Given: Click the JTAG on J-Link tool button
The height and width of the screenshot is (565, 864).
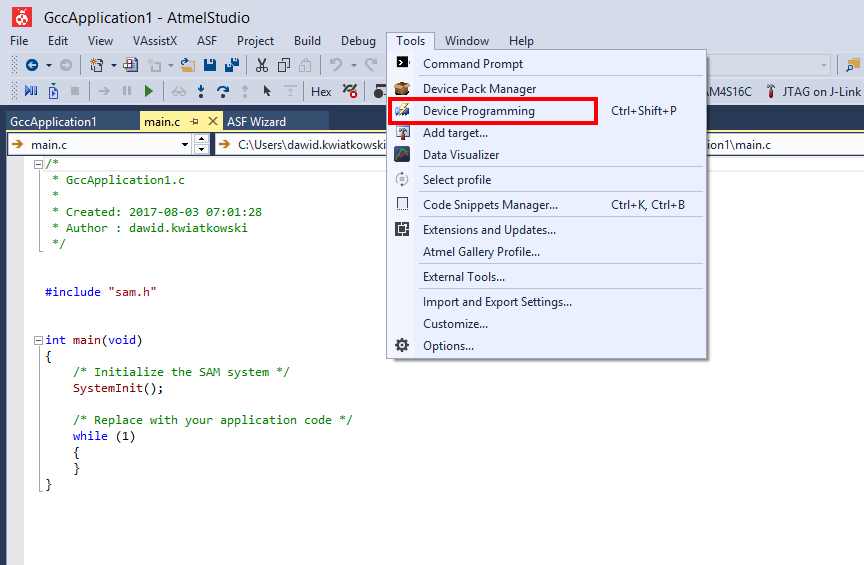Looking at the screenshot, I should pyautogui.click(x=814, y=92).
